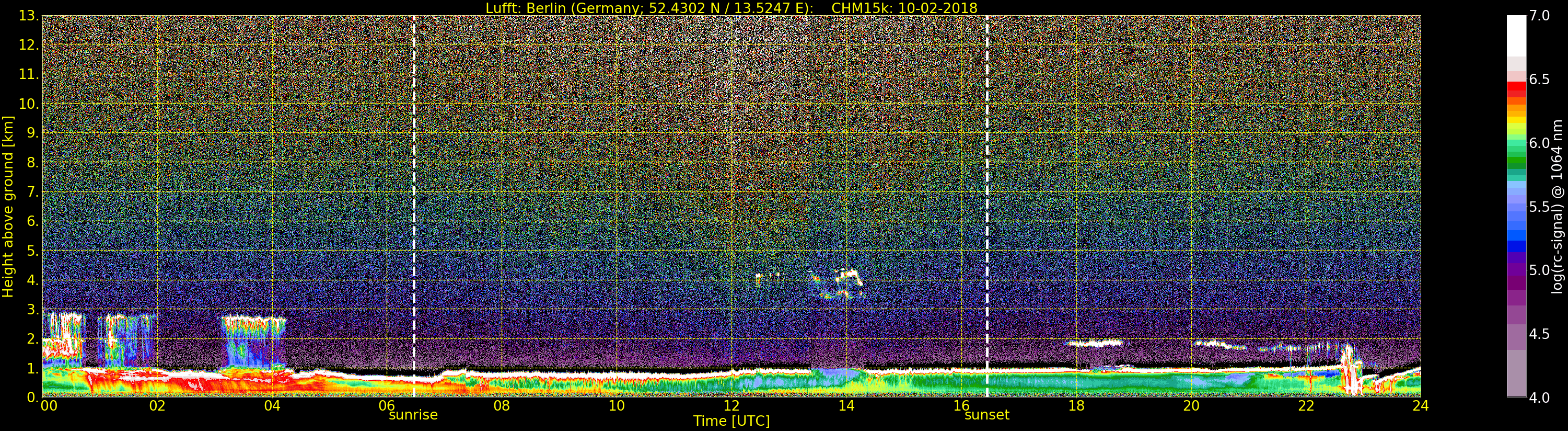1568x431 pixels.
Task: Click colorbar tick label '5.5'
Action: 1539,207
